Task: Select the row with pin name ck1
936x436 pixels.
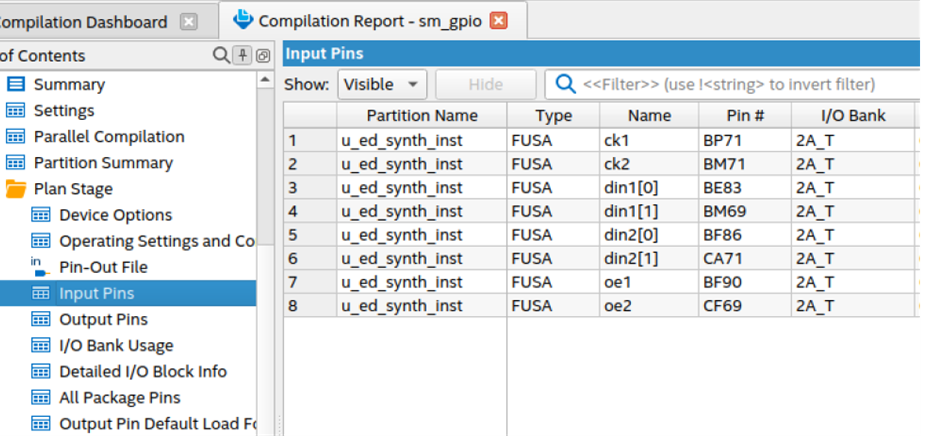Action: (617, 139)
